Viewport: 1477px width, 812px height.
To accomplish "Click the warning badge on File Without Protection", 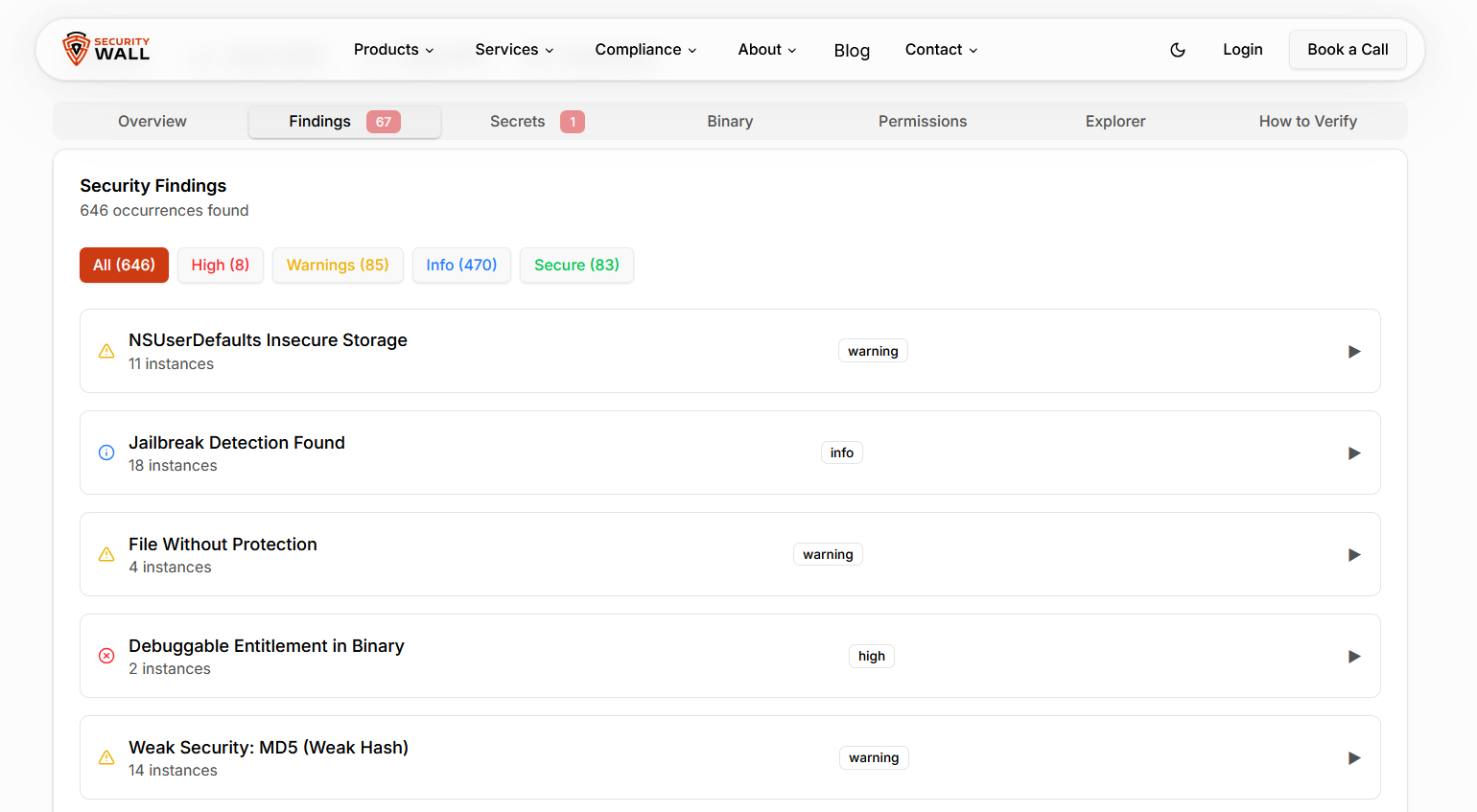I will click(828, 555).
